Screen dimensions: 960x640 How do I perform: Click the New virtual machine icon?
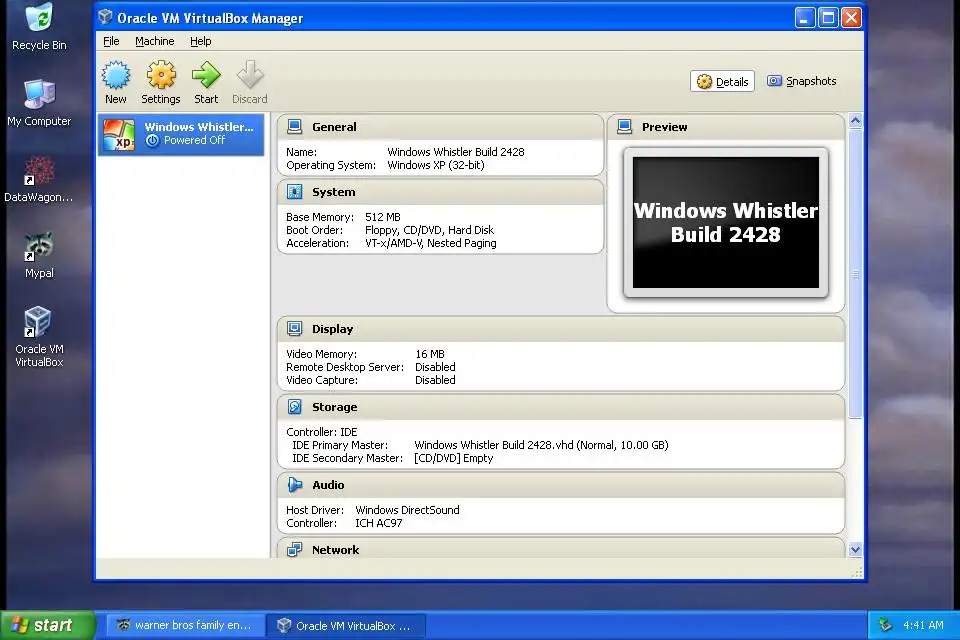coord(116,75)
